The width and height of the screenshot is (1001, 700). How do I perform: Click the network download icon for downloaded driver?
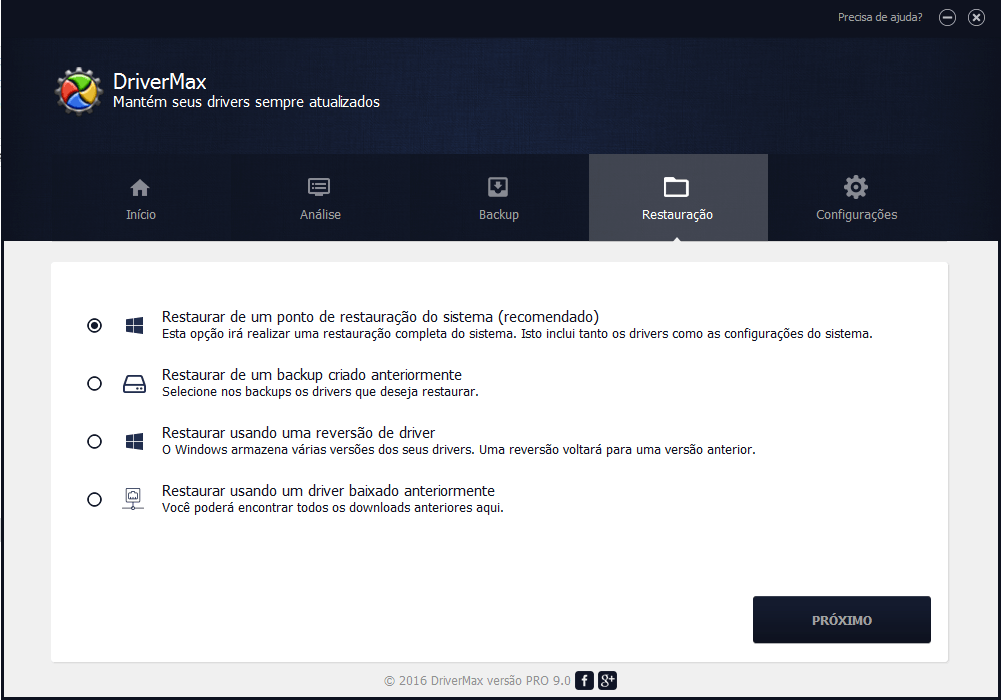[x=135, y=499]
